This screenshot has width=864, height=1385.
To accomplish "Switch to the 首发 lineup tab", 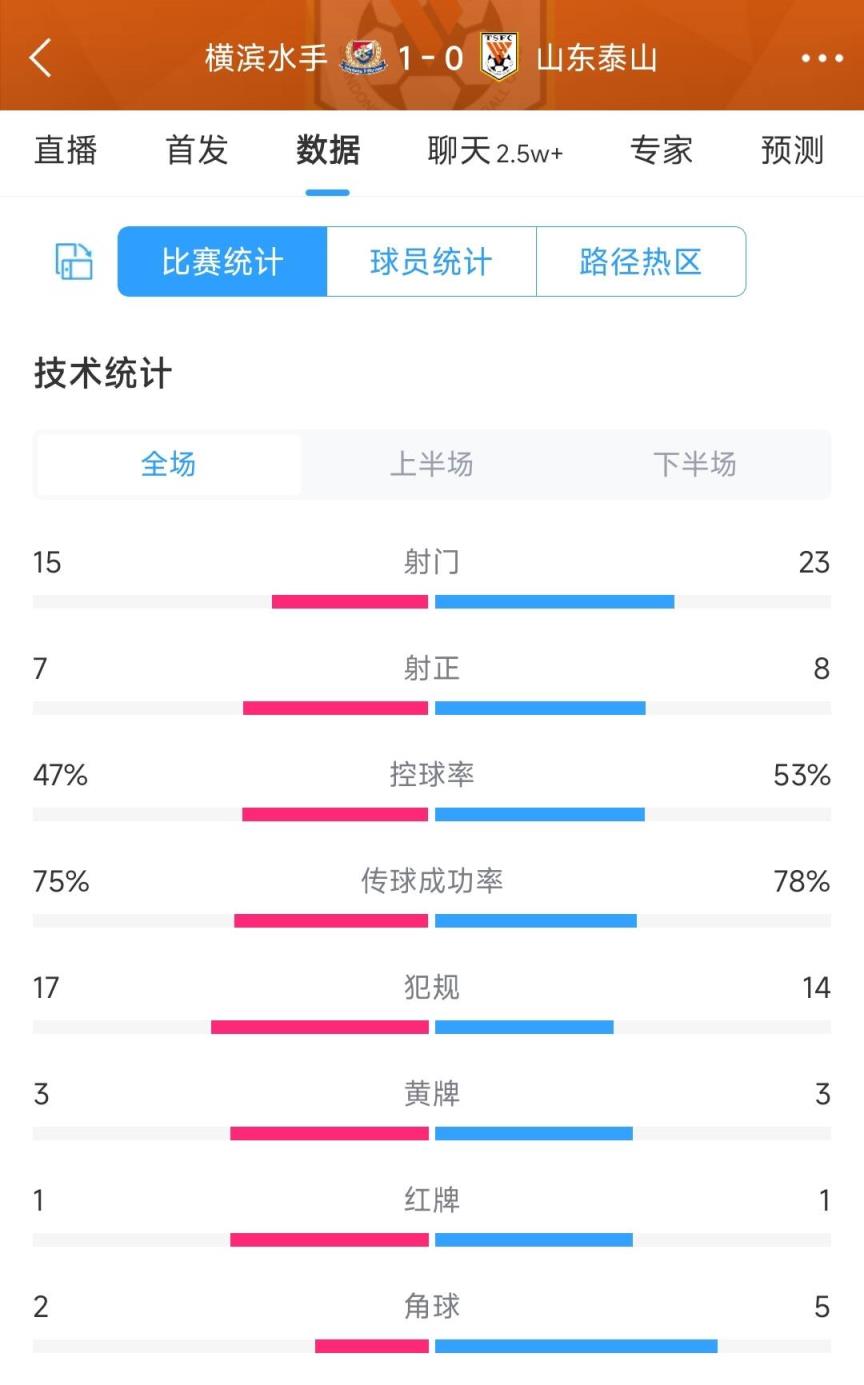I will (197, 151).
